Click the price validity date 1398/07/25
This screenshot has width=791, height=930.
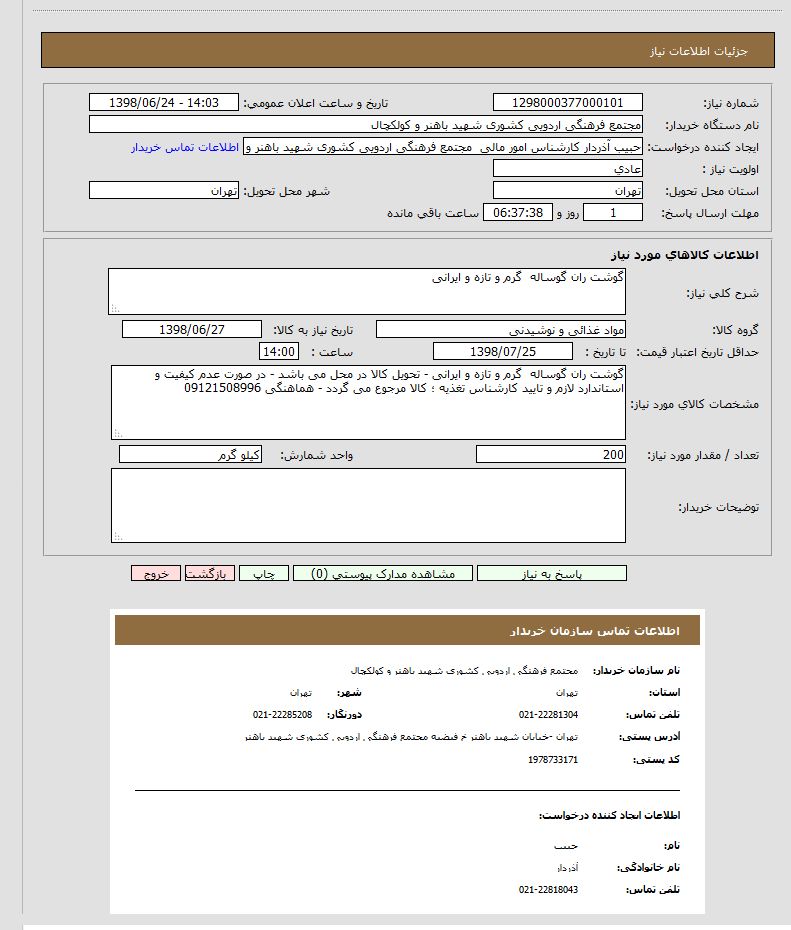[503, 352]
